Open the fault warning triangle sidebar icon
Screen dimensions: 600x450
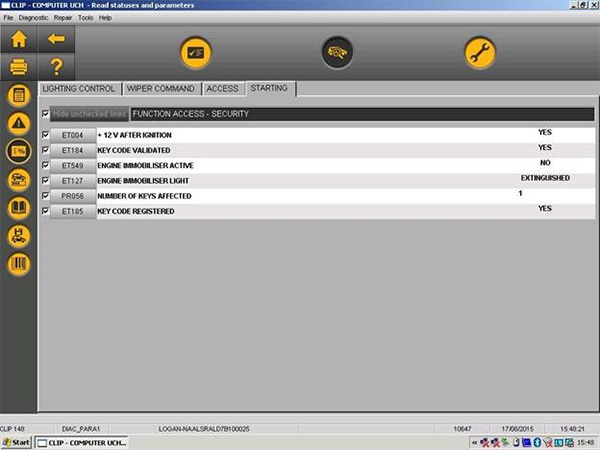[x=18, y=123]
